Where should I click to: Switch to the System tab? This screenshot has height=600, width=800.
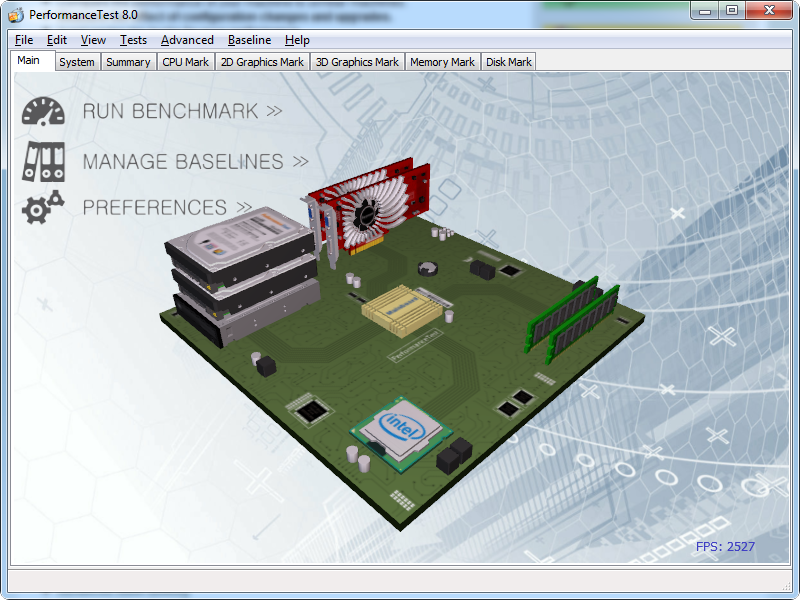click(x=76, y=62)
